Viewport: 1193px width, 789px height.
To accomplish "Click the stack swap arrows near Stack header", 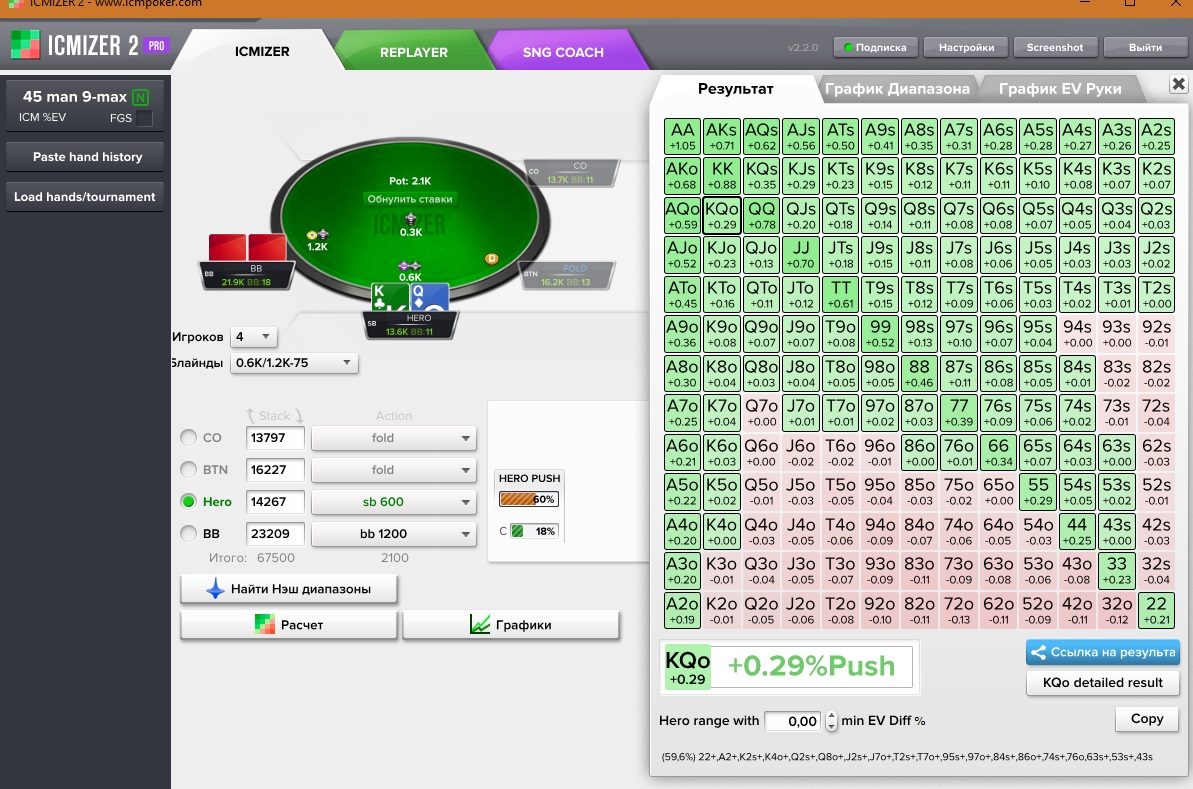I will click(275, 415).
